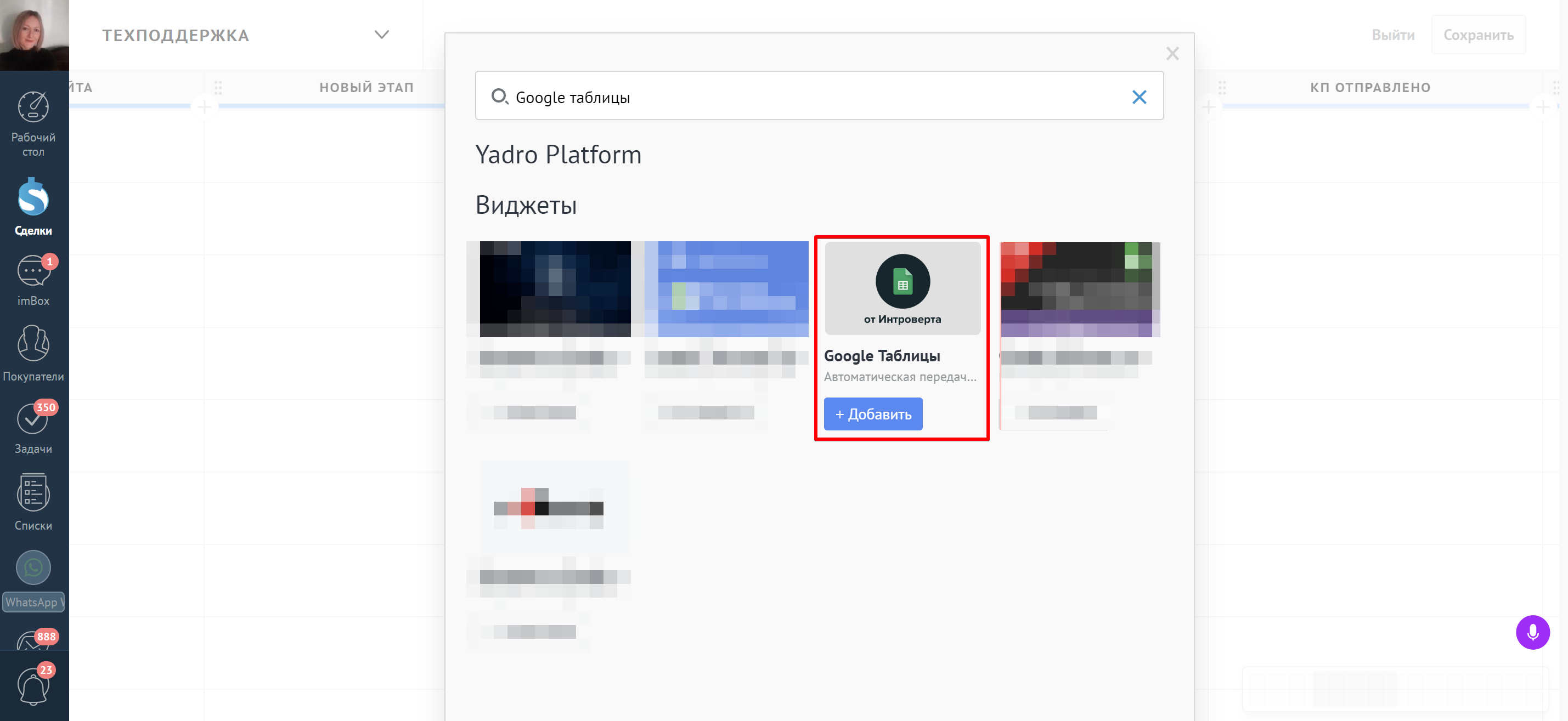This screenshot has height=721, width=1568.
Task: Click the search magnifier icon
Action: click(499, 96)
